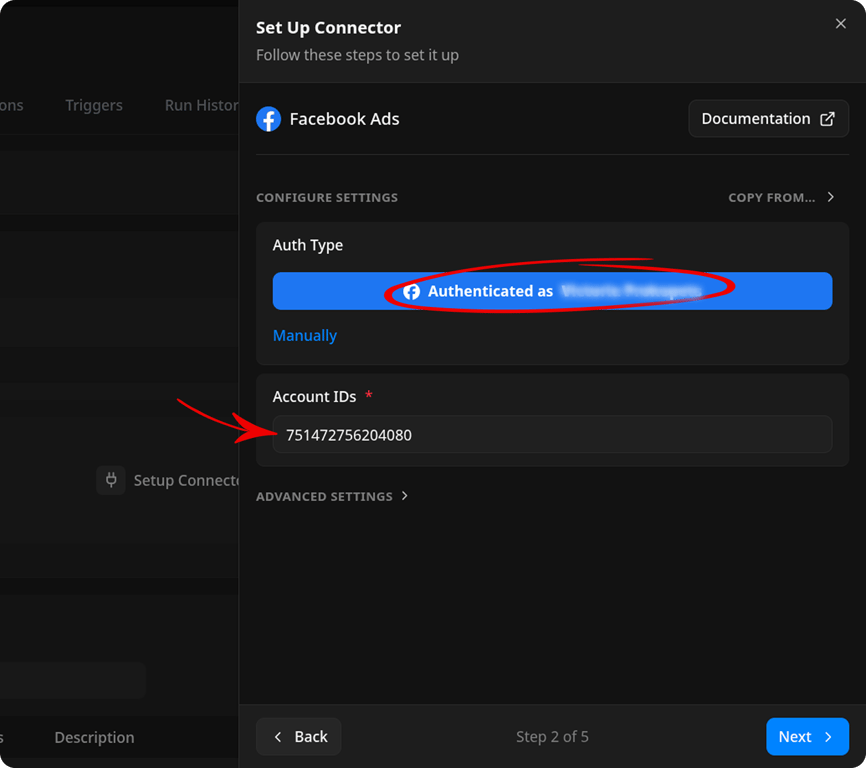Go to the previous step with Back
This screenshot has height=768, width=866.
coord(299,737)
